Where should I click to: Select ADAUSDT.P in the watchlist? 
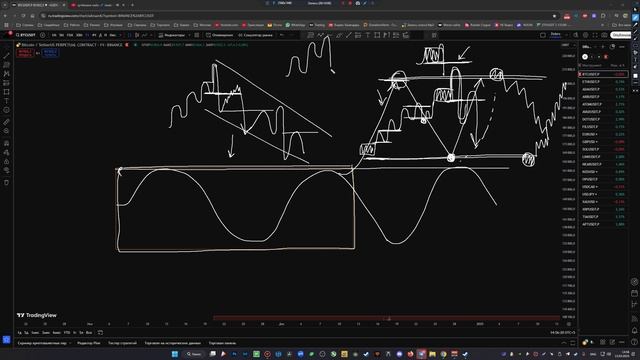(x=603, y=89)
